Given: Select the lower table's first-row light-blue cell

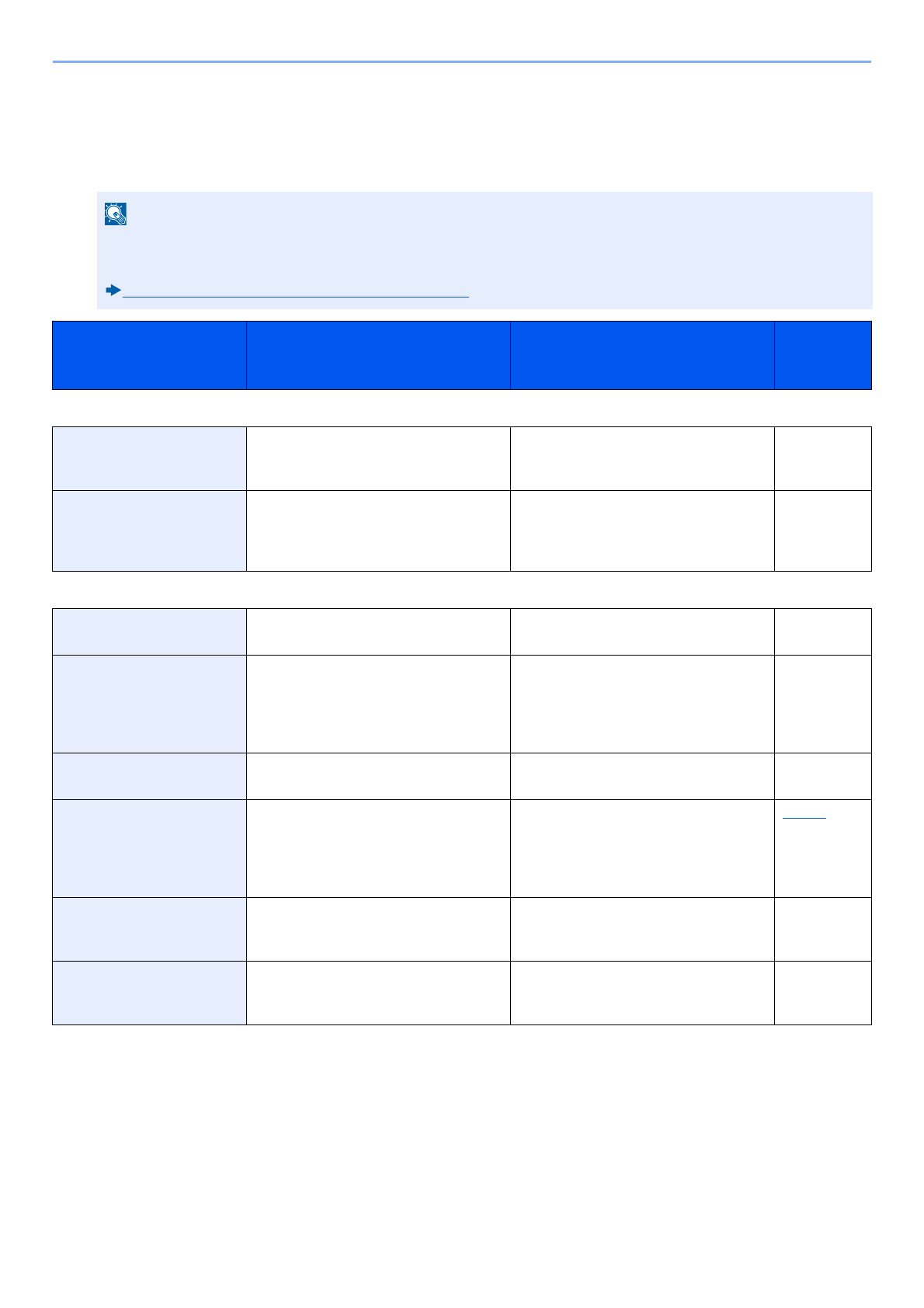Looking at the screenshot, I should point(149,631).
